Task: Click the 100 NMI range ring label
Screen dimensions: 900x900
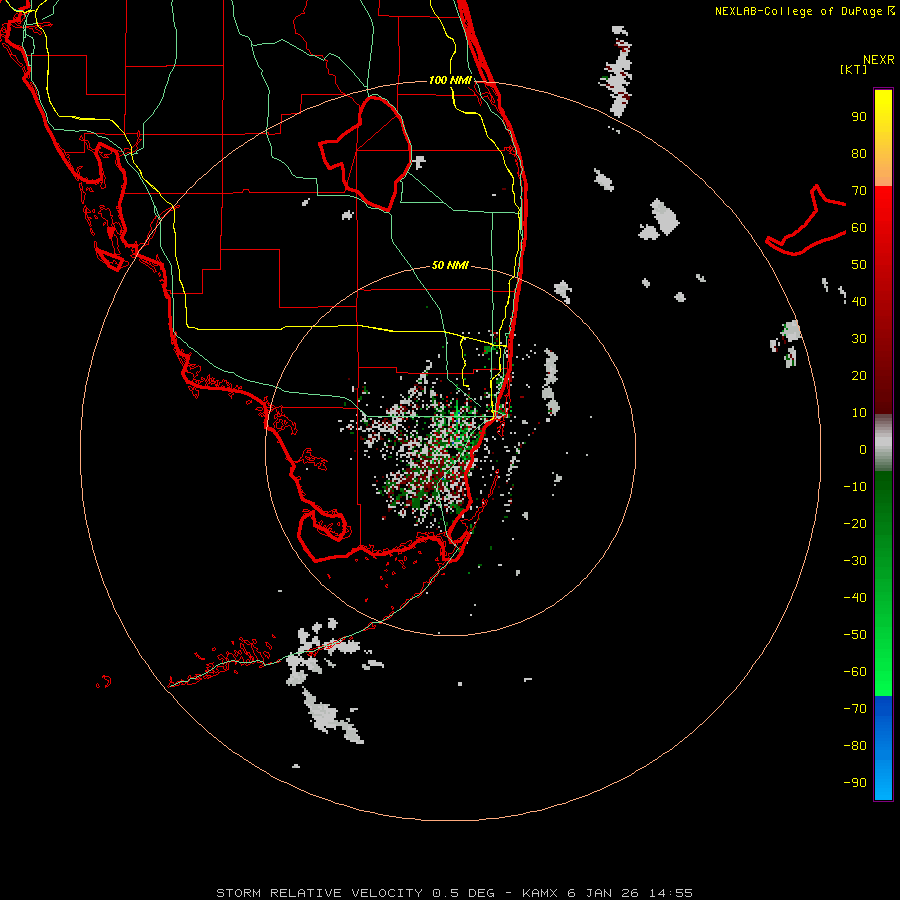Action: [450, 80]
